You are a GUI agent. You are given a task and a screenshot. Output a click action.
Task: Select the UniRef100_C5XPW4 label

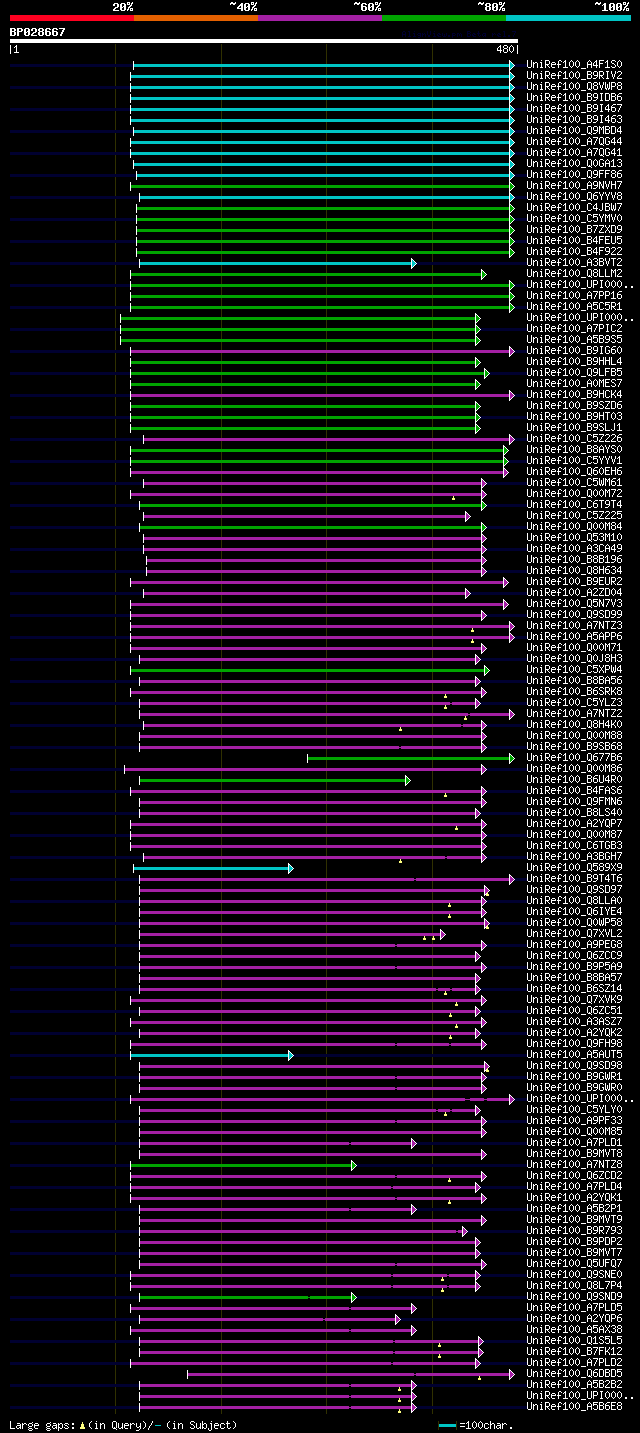click(574, 670)
